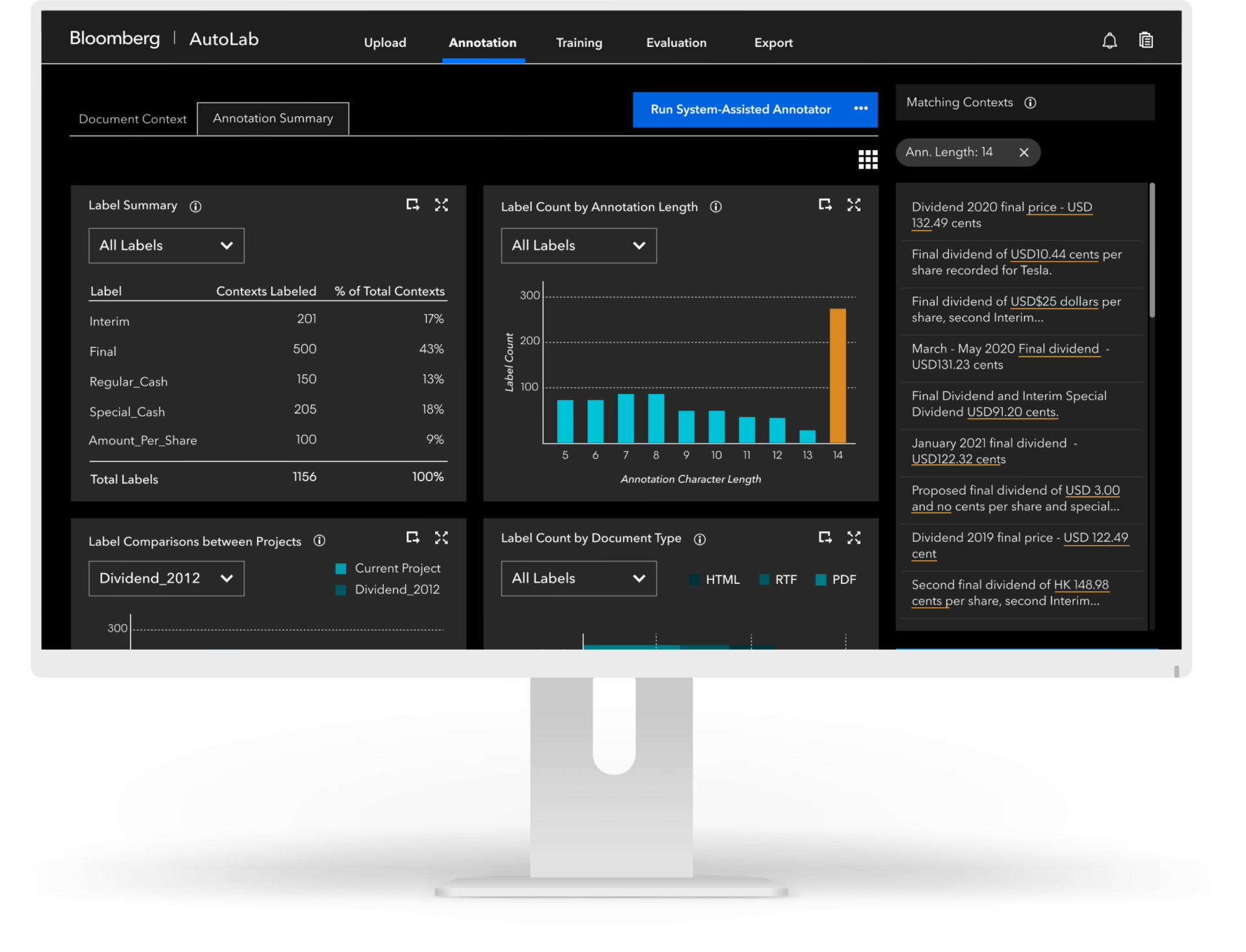
Task: Select the Final label row
Action: [267, 350]
